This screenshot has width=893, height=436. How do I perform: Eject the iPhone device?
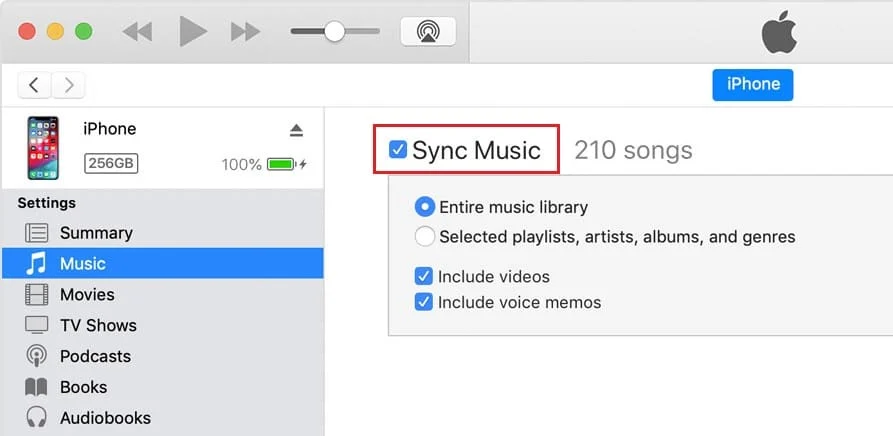(x=296, y=130)
